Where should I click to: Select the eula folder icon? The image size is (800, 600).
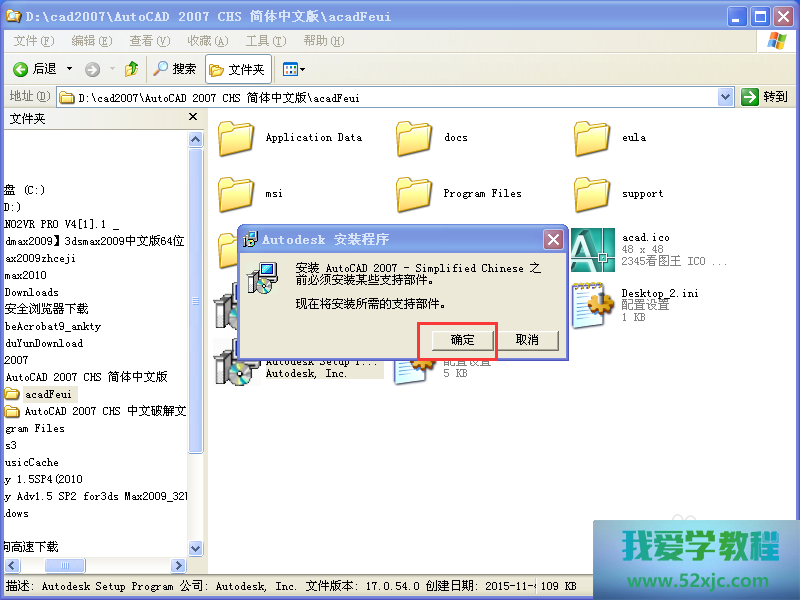[x=593, y=138]
